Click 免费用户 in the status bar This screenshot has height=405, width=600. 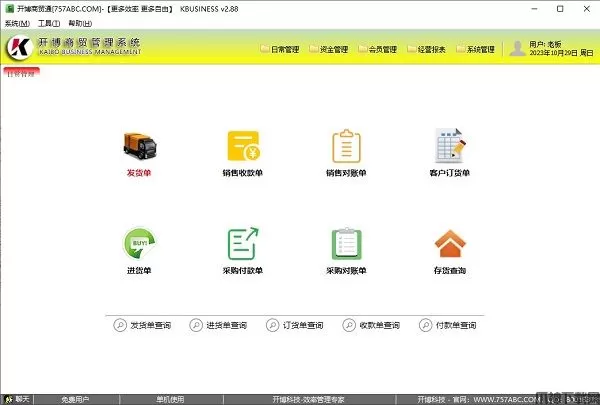tap(76, 400)
